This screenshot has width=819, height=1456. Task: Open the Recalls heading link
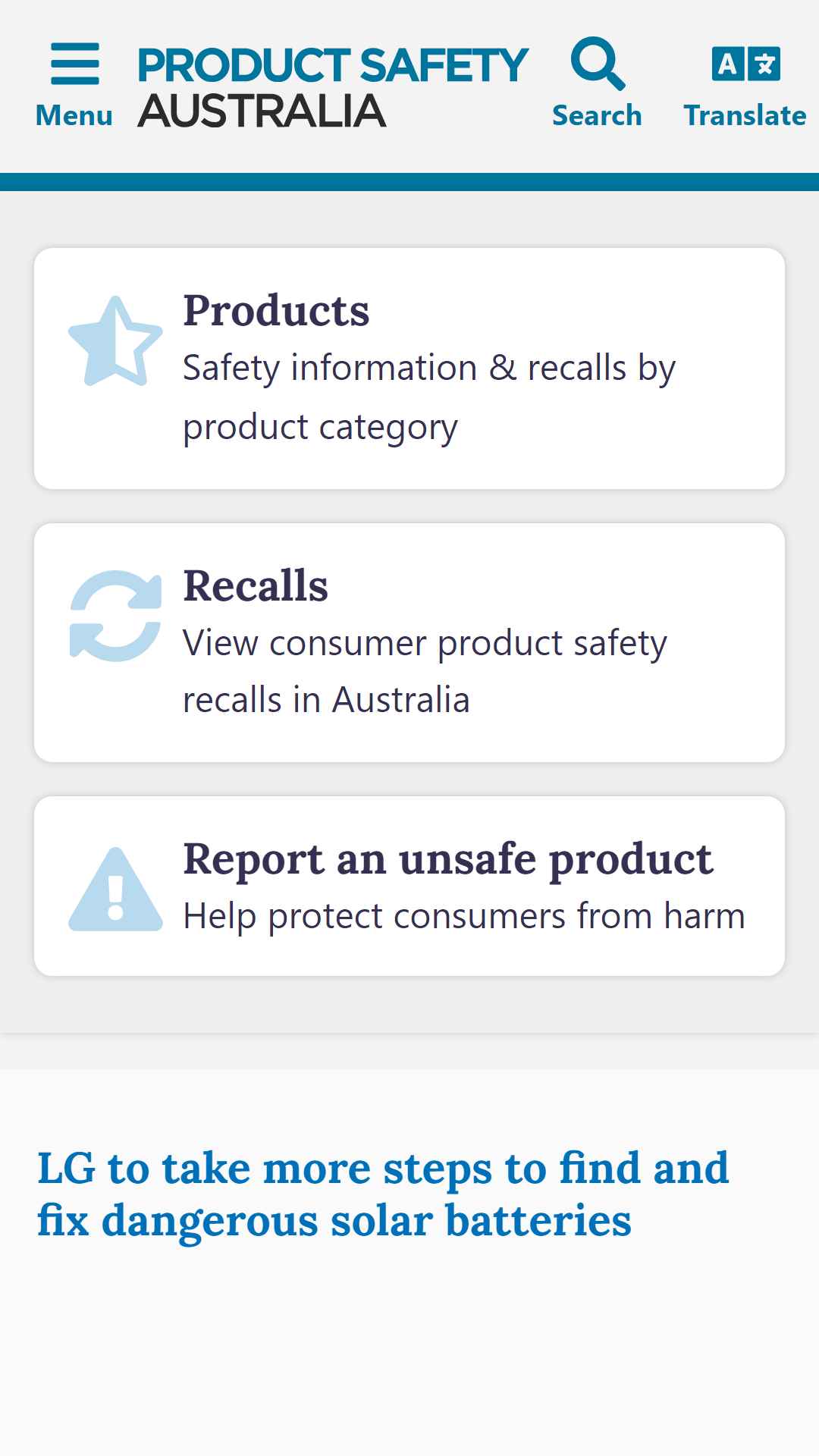point(256,585)
